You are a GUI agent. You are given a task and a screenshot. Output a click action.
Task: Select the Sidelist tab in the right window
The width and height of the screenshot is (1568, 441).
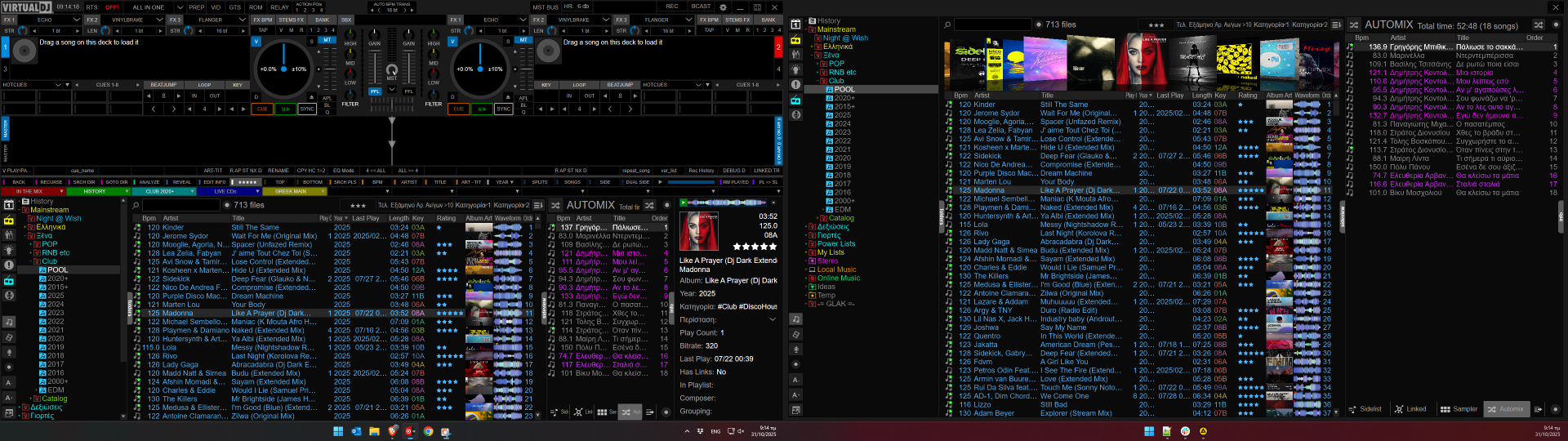coord(1365,409)
